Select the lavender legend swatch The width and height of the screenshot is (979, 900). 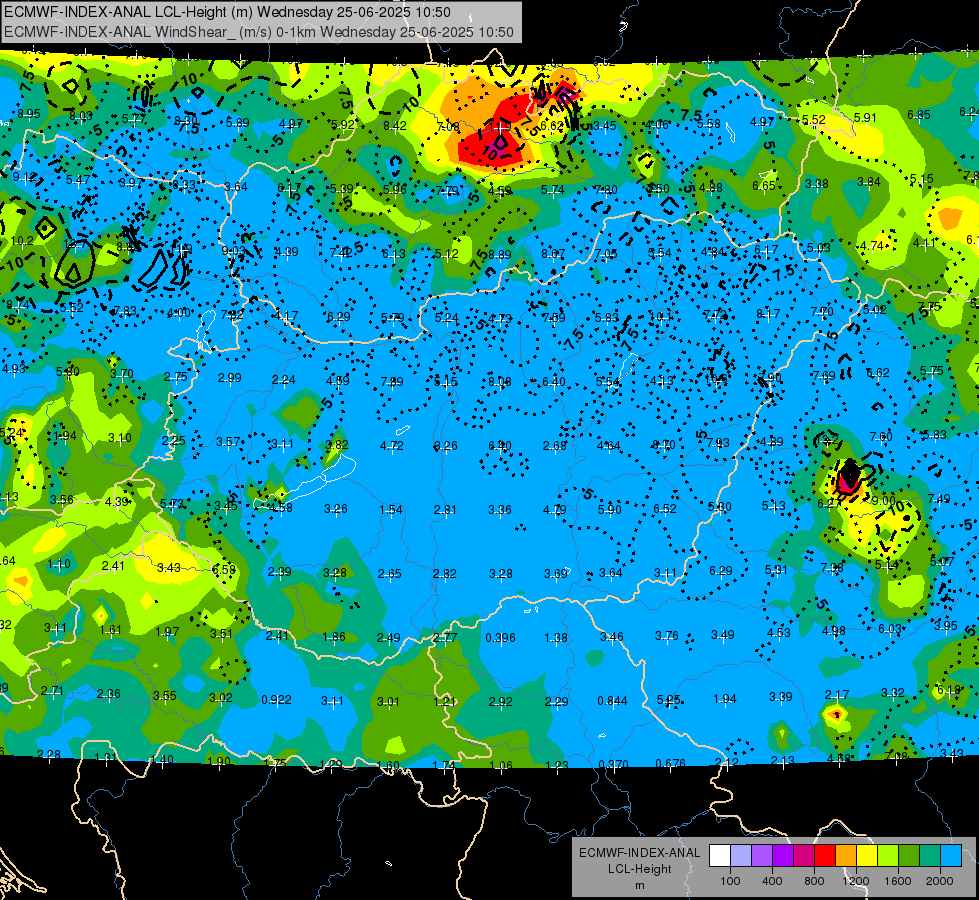pos(741,856)
